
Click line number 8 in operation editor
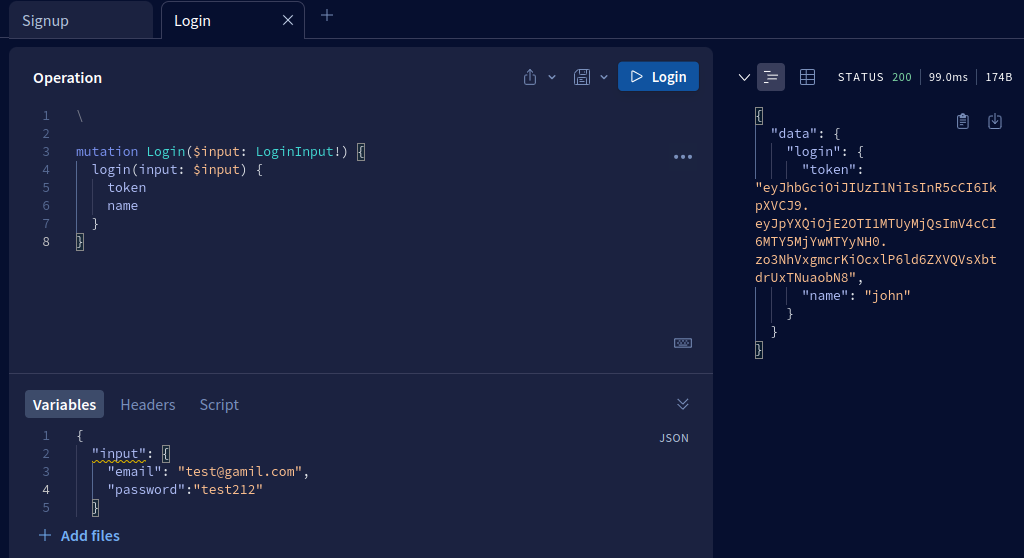click(46, 242)
